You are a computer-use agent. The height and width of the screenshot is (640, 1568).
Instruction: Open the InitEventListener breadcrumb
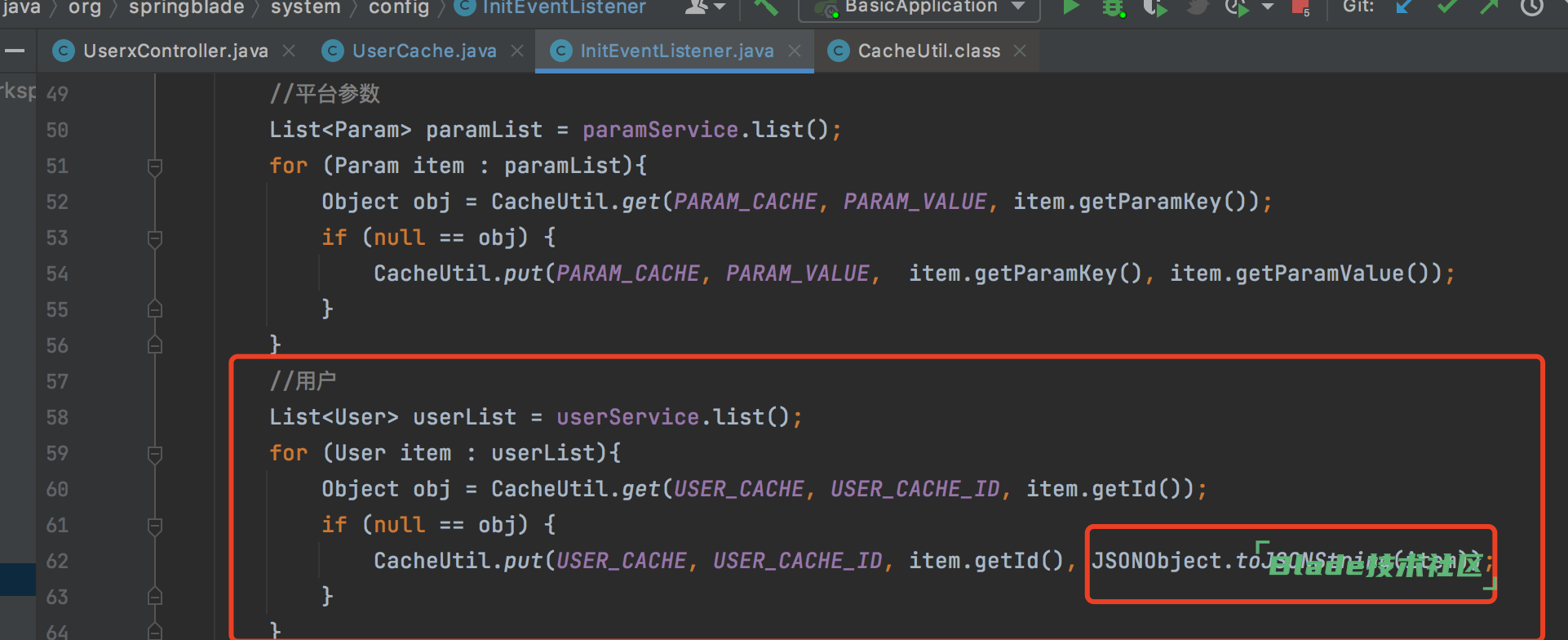click(x=564, y=7)
